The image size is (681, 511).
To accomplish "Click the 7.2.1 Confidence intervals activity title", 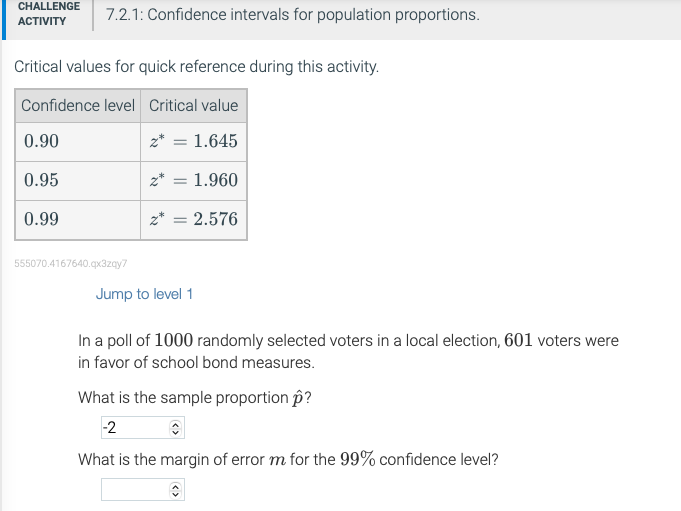I will pyautogui.click(x=292, y=15).
